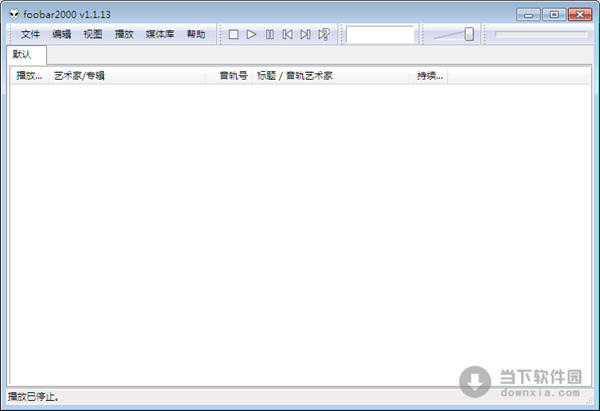Image resolution: width=600 pixels, height=411 pixels.
Task: Play a random track icon
Action: (324, 34)
